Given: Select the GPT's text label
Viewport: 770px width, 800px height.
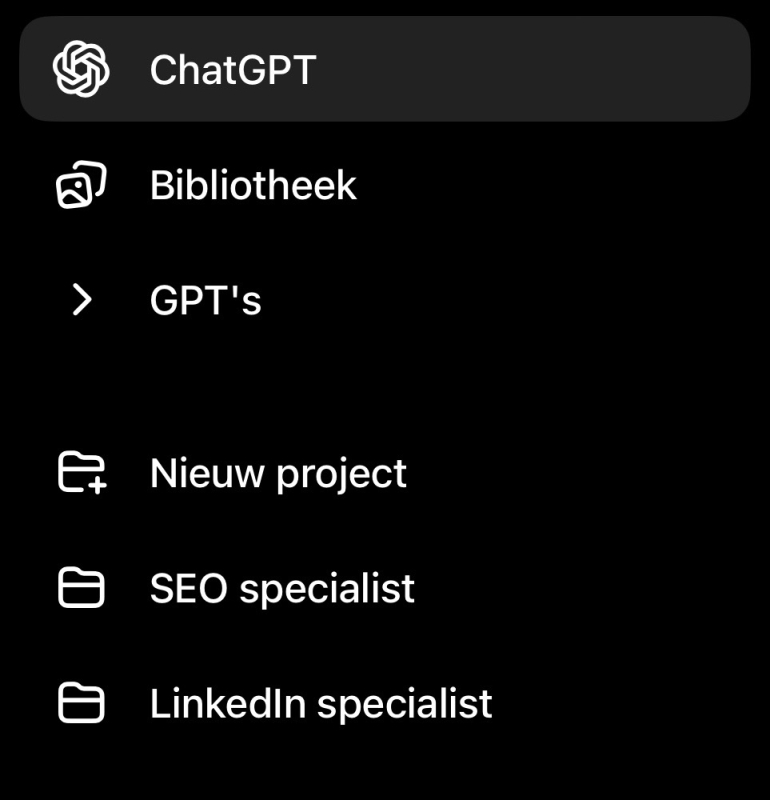Looking at the screenshot, I should coord(205,300).
